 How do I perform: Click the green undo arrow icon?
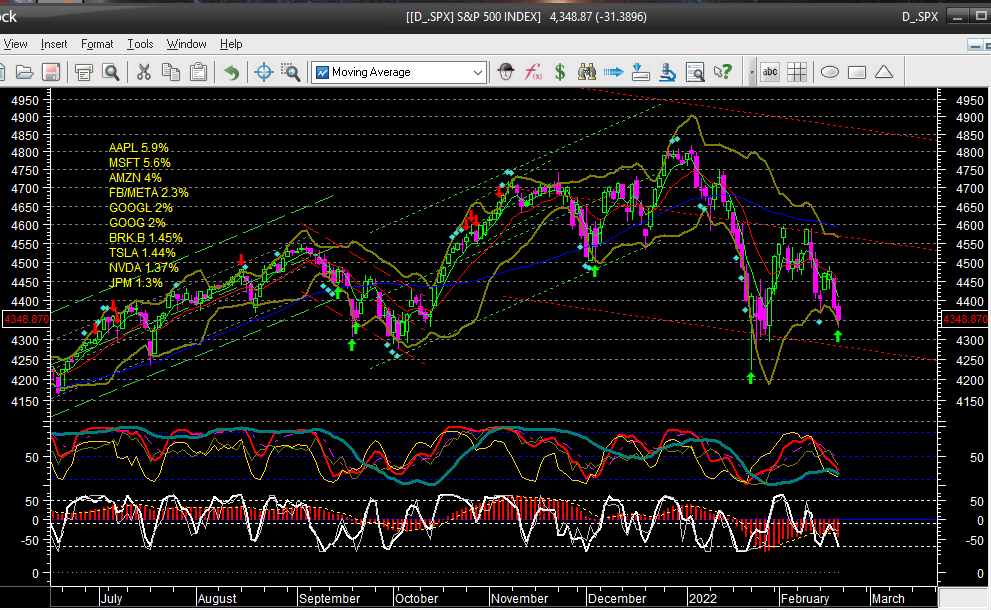click(x=231, y=72)
